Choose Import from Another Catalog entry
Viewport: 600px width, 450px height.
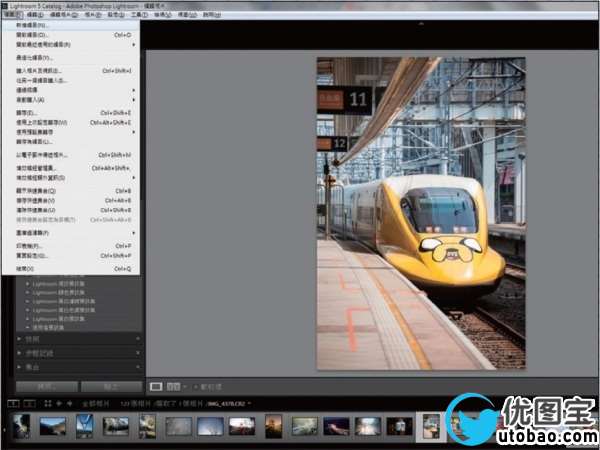(71, 81)
